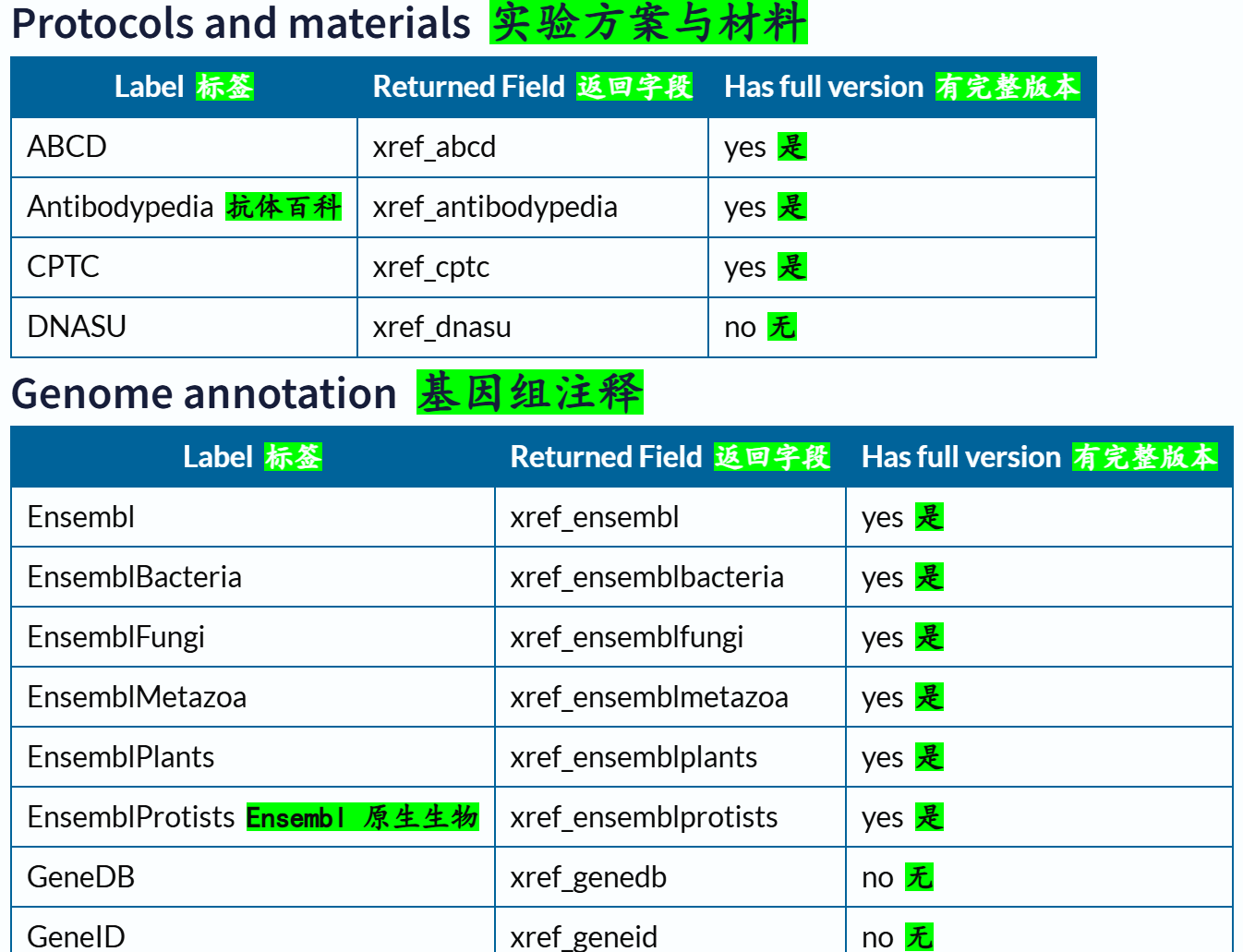Screen dimensions: 1243x952
Task: Click the xref_ensemblmetazoa field cell
Action: click(x=670, y=697)
